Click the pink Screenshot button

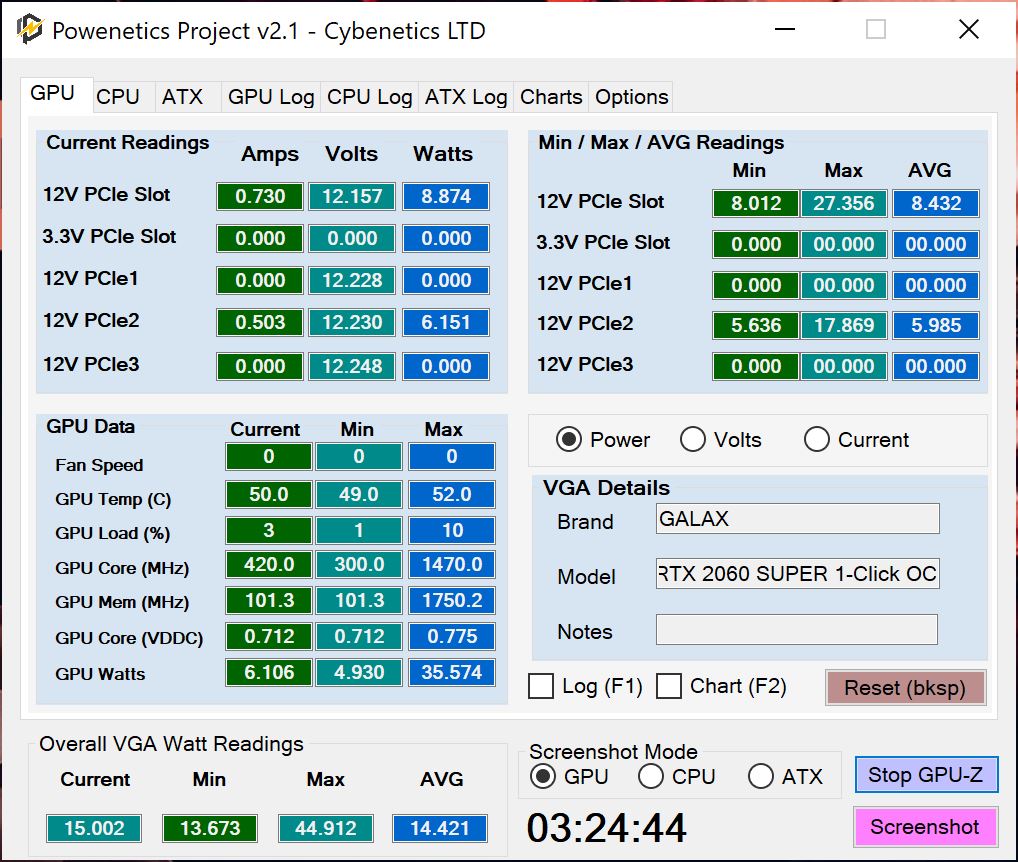[x=925, y=827]
